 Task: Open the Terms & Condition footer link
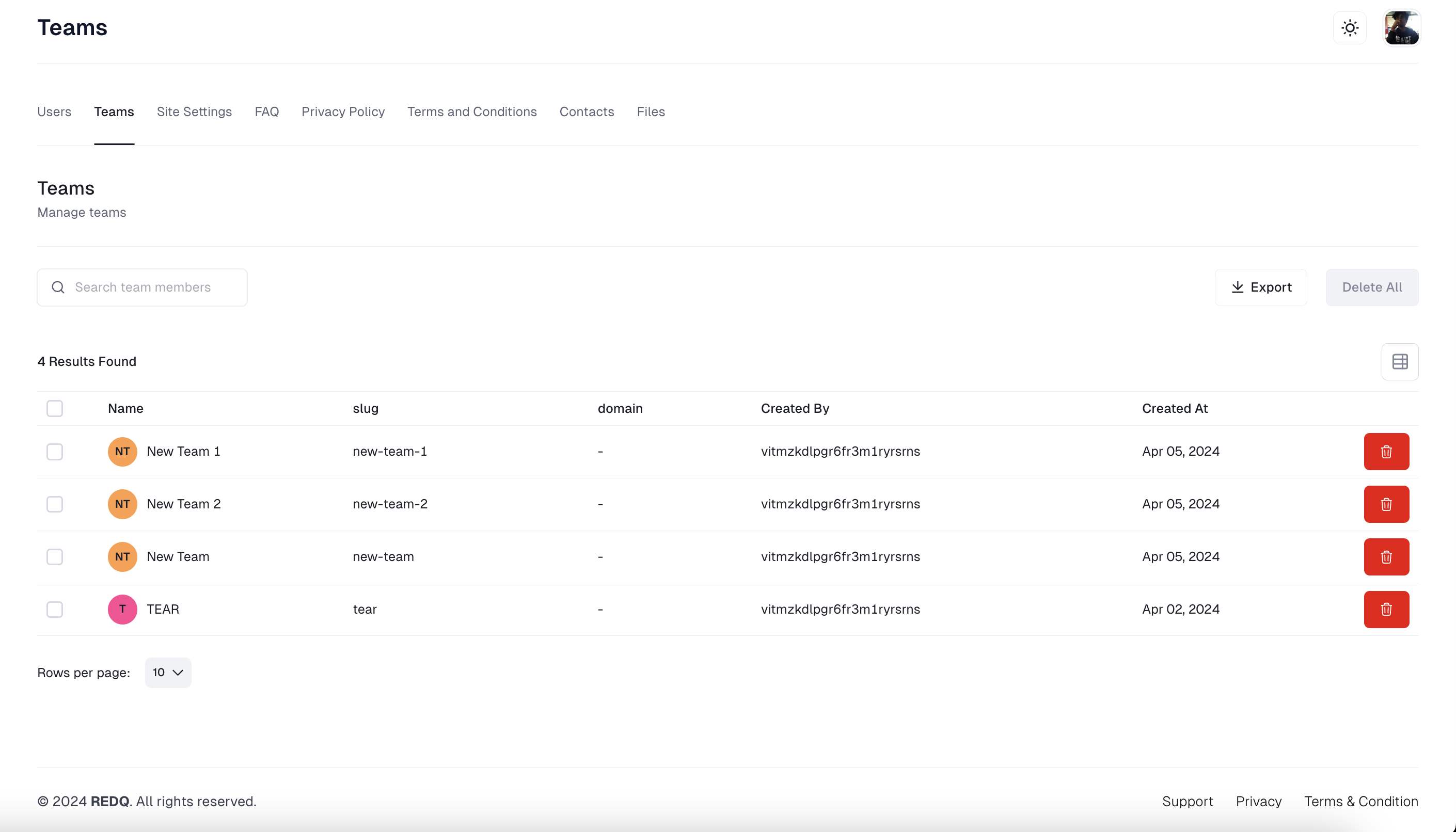click(x=1361, y=801)
